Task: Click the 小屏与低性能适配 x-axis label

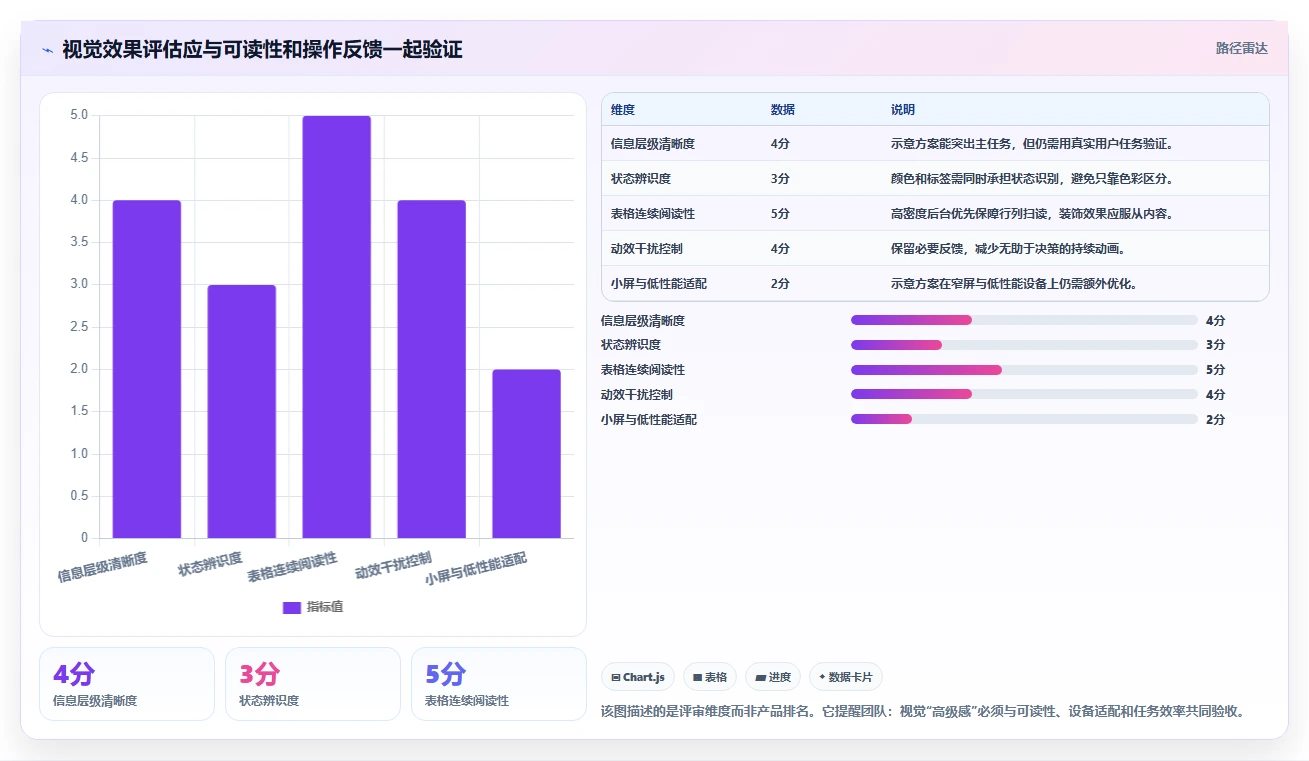Action: [477, 569]
